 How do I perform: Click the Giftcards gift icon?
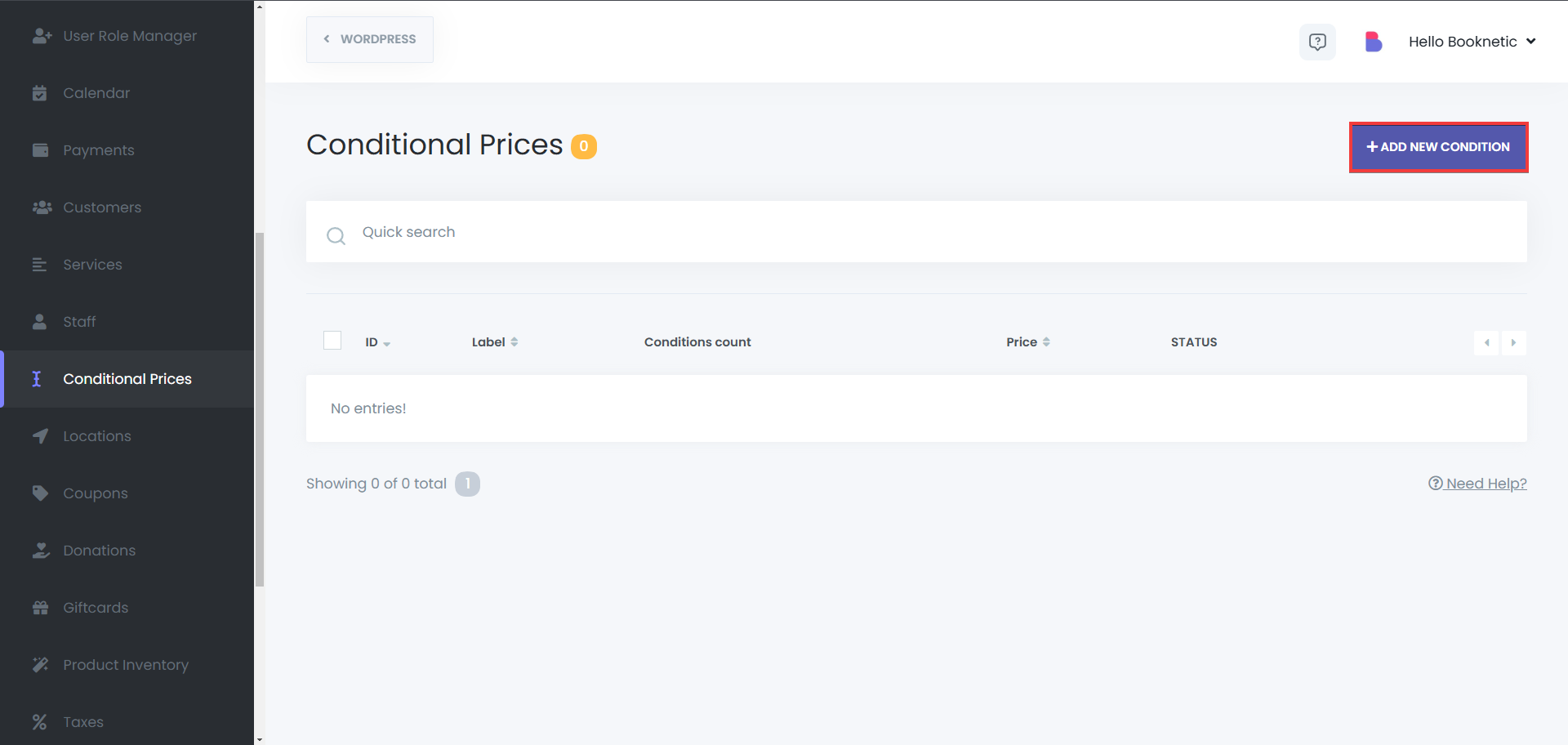click(40, 608)
